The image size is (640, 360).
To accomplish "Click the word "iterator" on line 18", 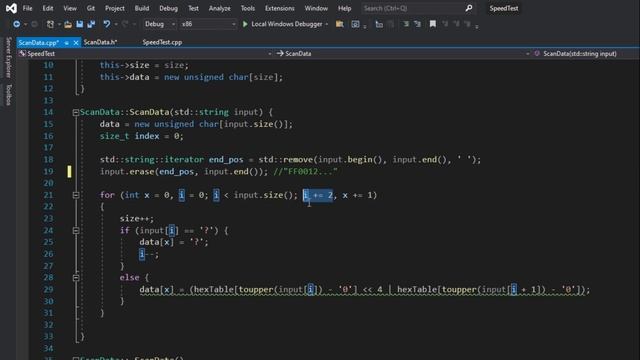I will coord(184,160).
